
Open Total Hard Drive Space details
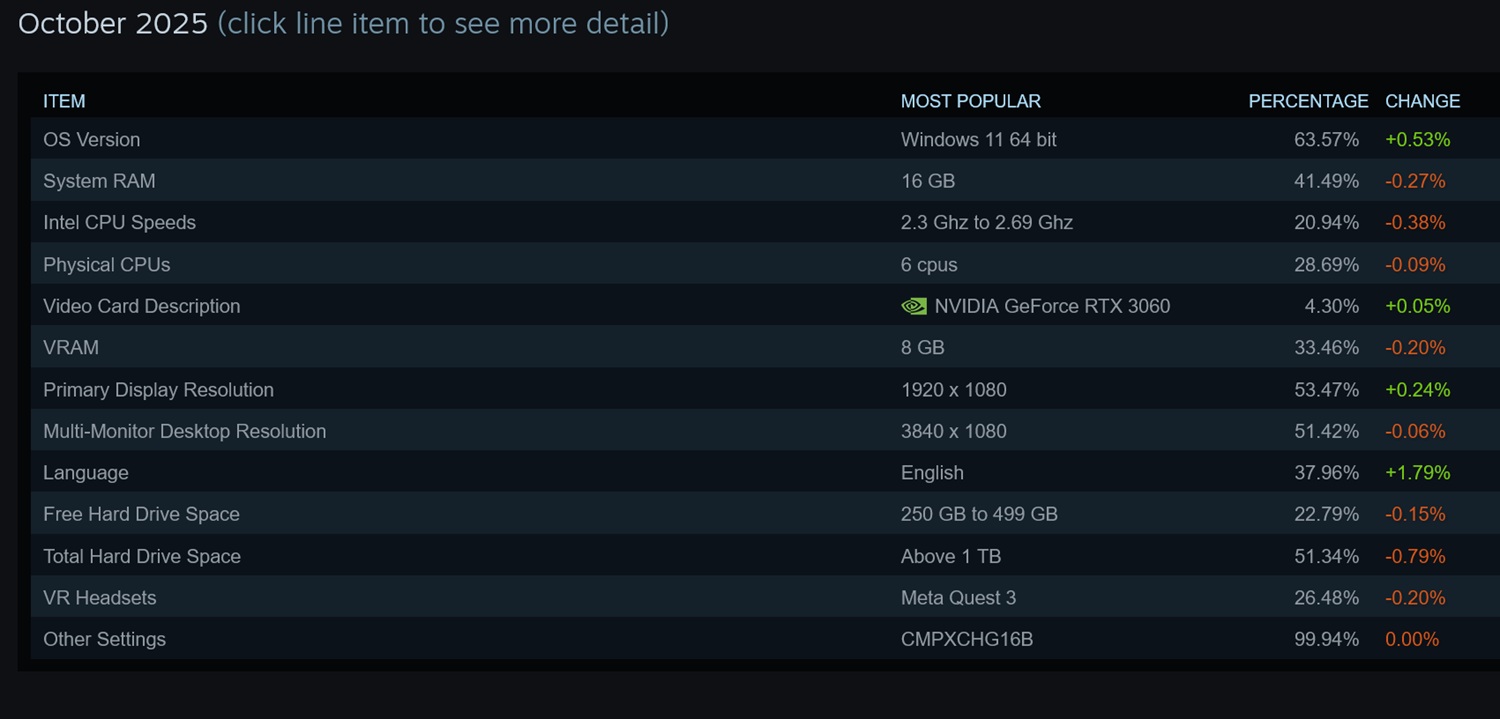pos(142,556)
